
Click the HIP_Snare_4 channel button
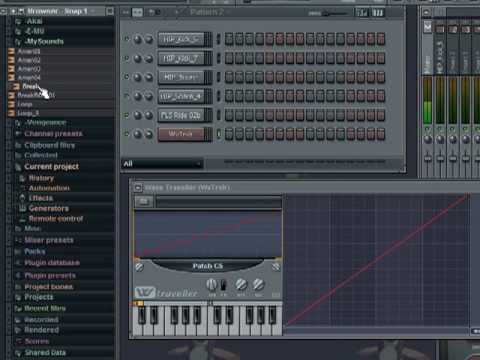181,96
